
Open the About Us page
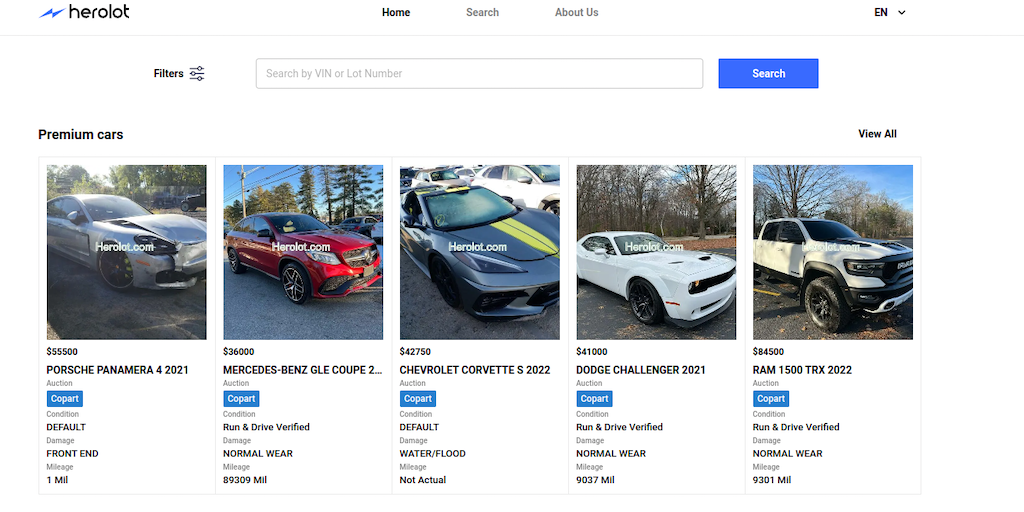coord(577,13)
